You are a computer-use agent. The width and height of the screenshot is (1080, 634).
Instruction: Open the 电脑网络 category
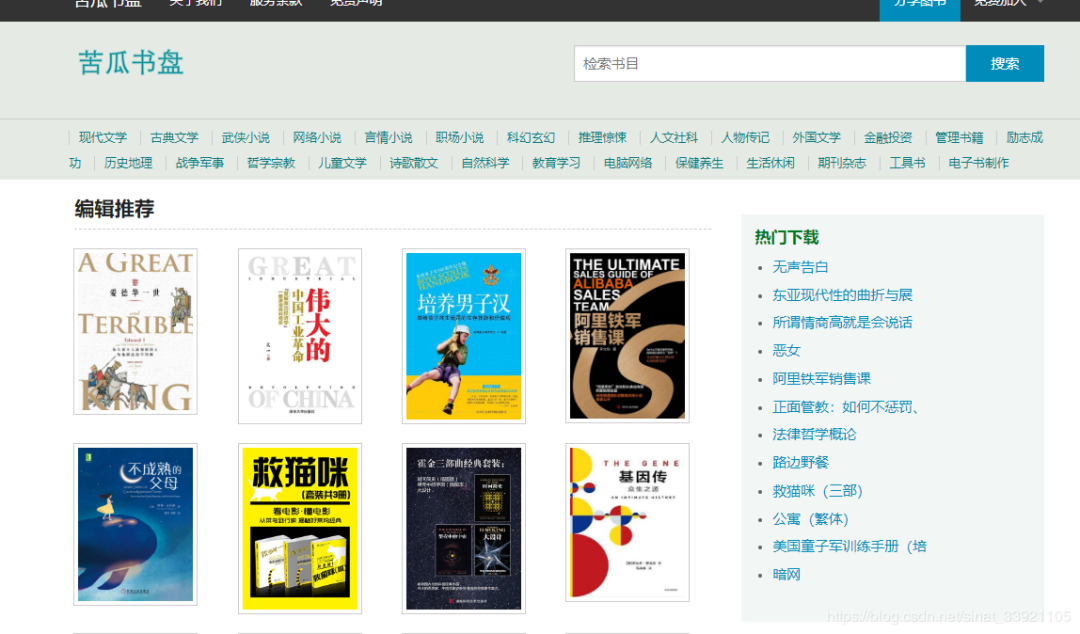click(x=627, y=163)
